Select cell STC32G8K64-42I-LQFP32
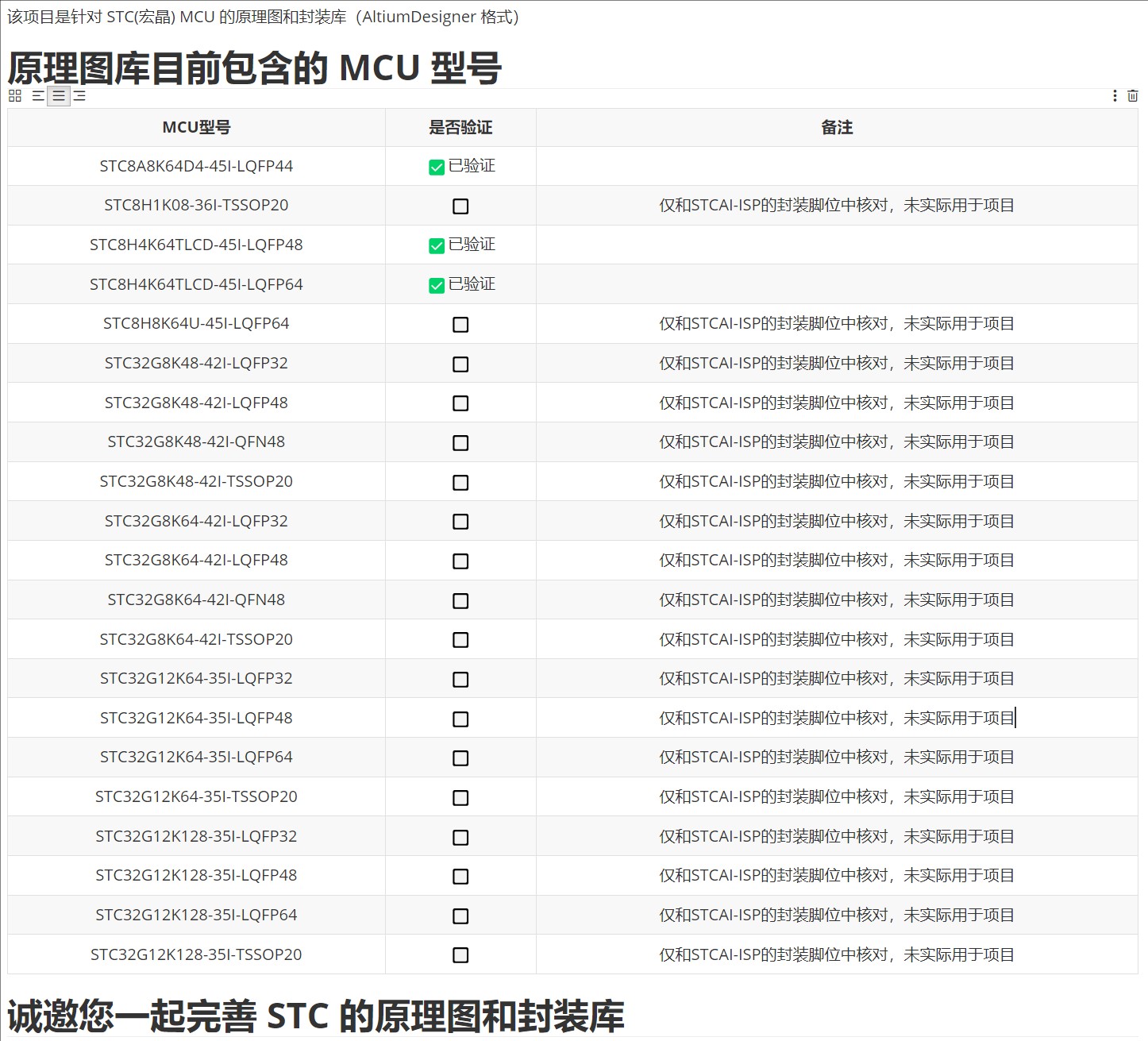The height and width of the screenshot is (1041, 1148). click(196, 521)
